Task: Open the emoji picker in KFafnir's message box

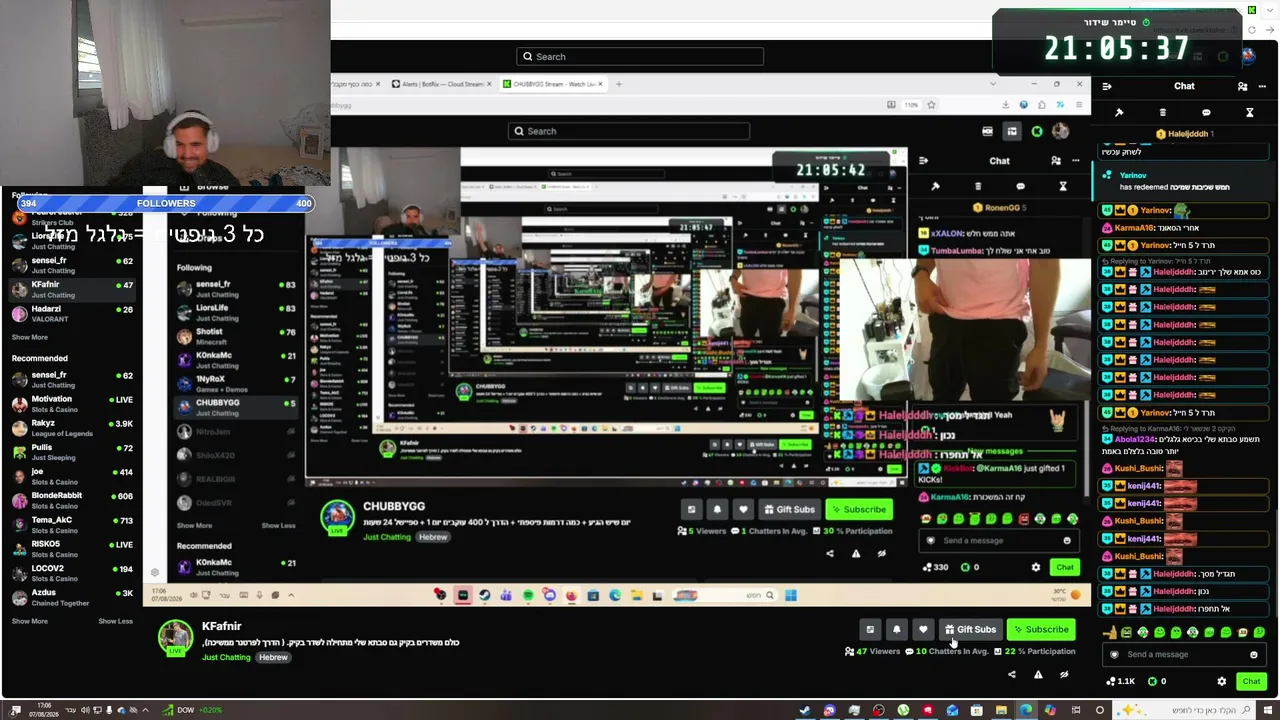Action: coord(1253,655)
